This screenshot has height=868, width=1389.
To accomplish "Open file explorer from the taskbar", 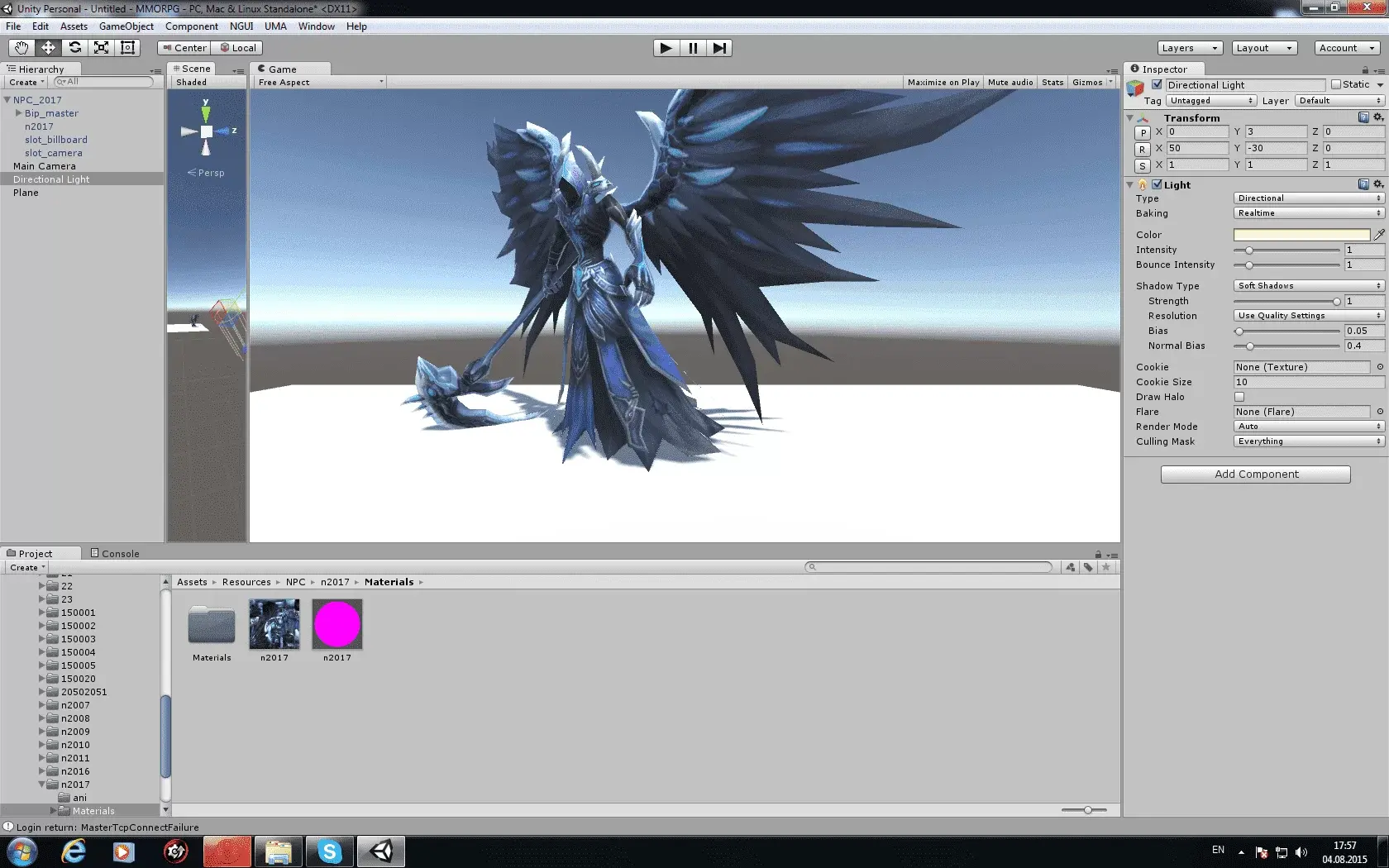I will pos(279,851).
